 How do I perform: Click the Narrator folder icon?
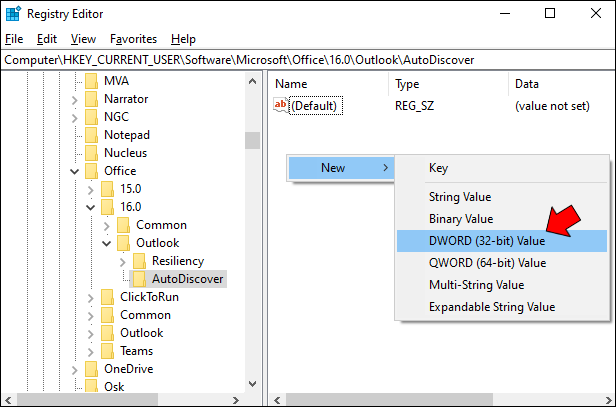pyautogui.click(x=92, y=99)
